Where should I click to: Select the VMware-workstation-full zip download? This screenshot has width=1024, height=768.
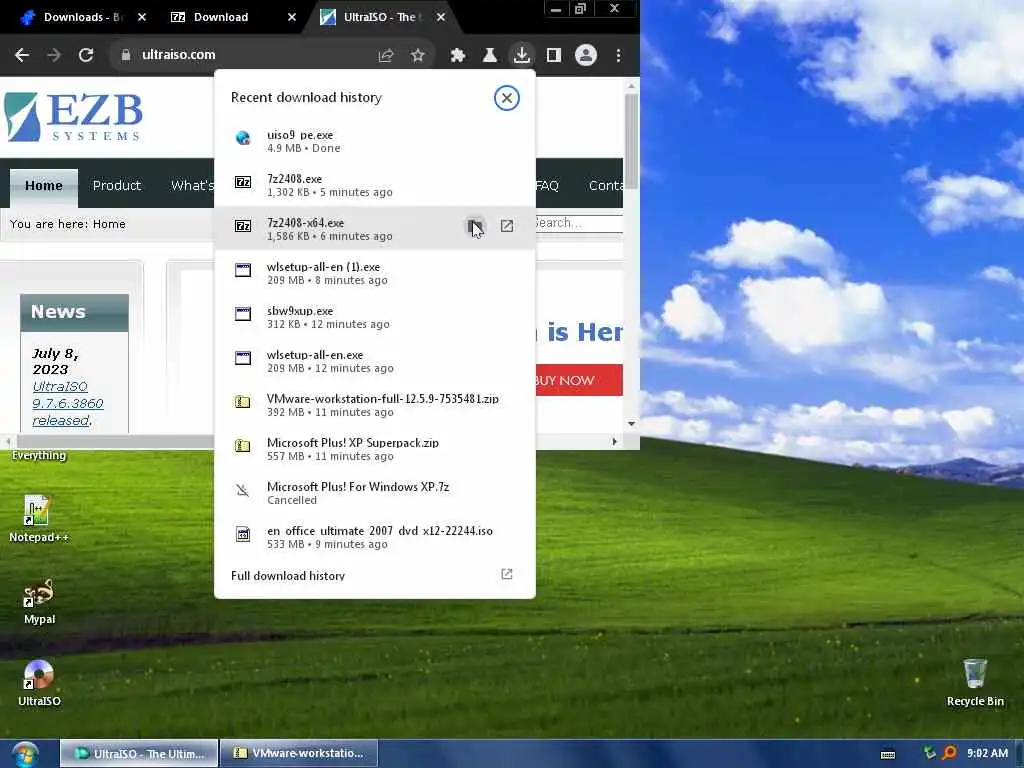coord(375,405)
